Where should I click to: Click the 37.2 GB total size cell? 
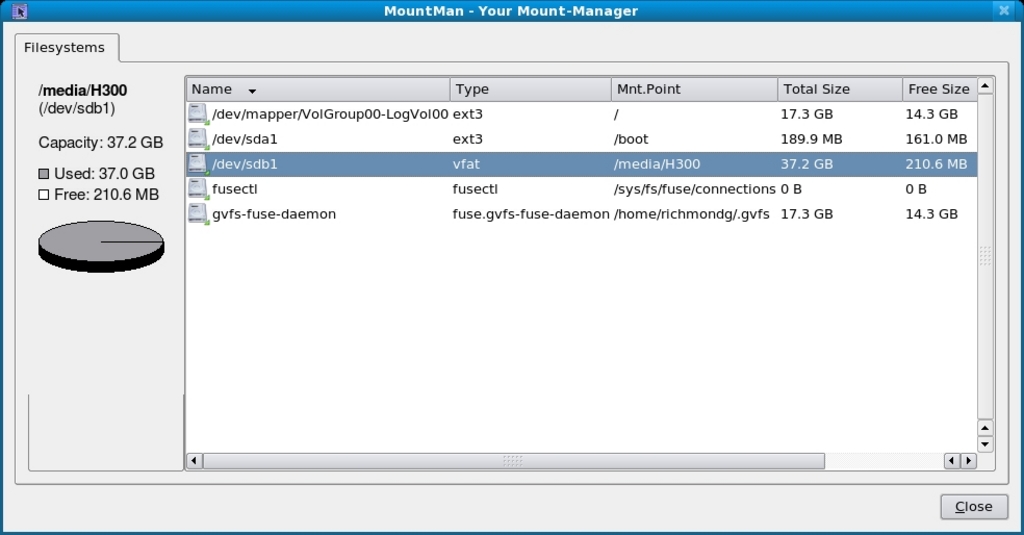[807, 164]
